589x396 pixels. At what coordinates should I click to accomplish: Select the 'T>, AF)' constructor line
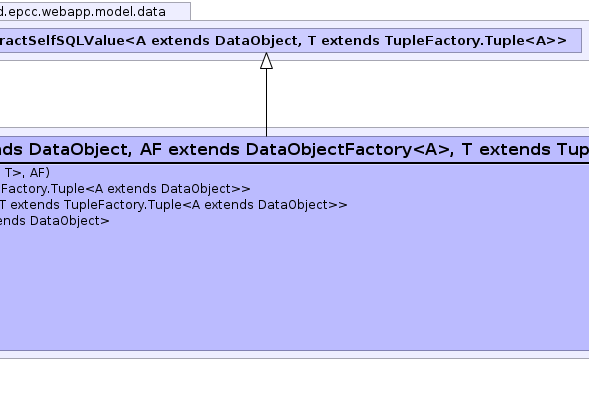click(27, 172)
